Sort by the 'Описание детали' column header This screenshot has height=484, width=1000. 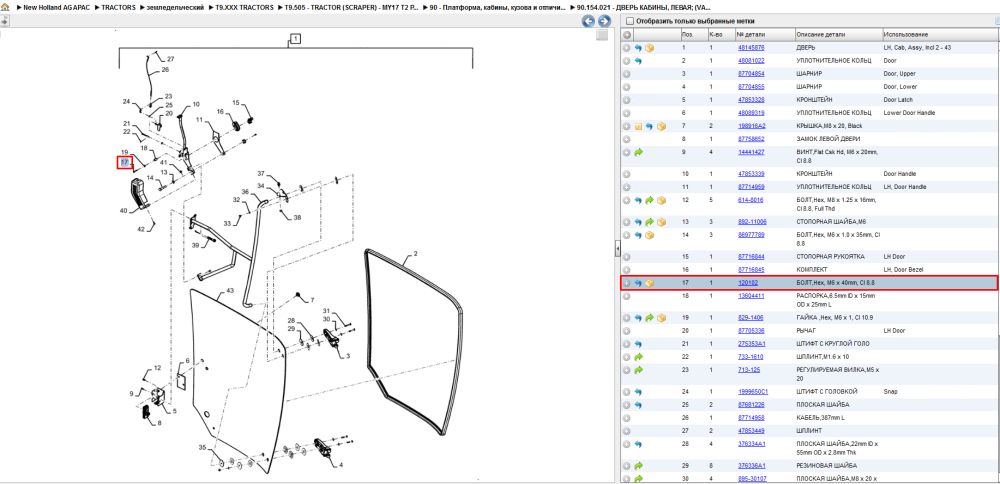pyautogui.click(x=838, y=34)
